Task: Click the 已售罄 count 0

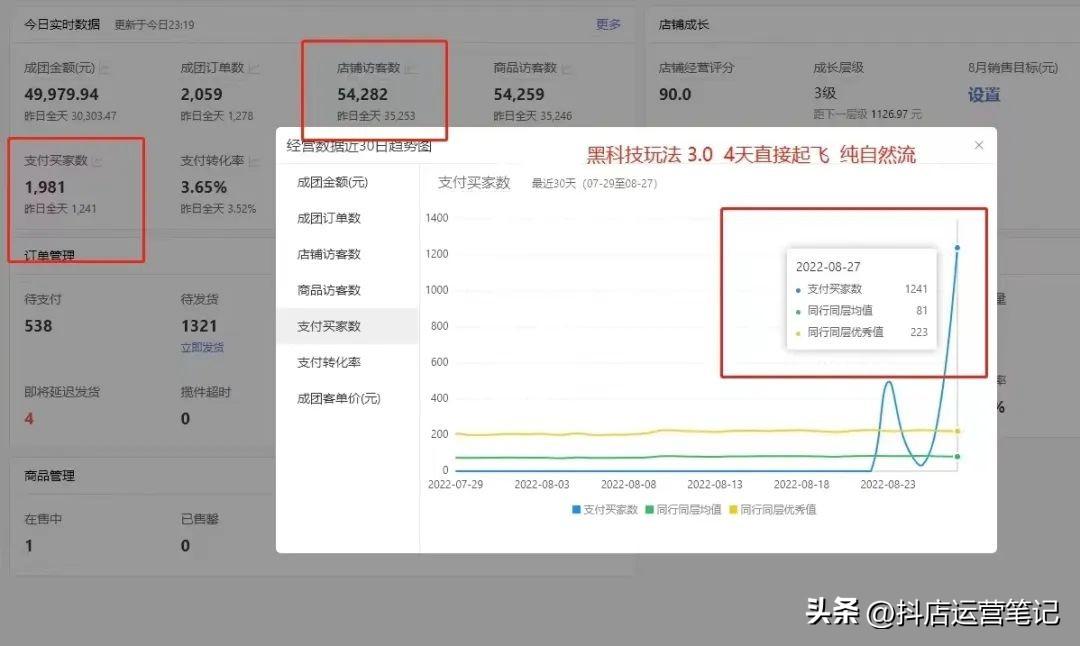Action: pyautogui.click(x=185, y=545)
